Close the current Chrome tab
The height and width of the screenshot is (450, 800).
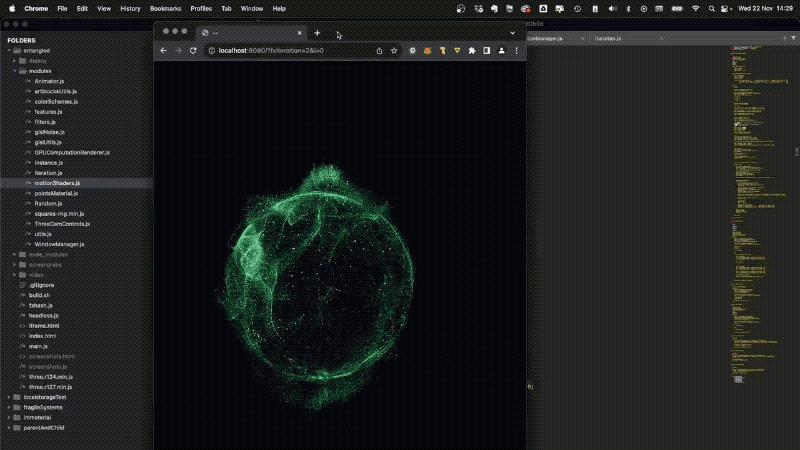tap(299, 33)
